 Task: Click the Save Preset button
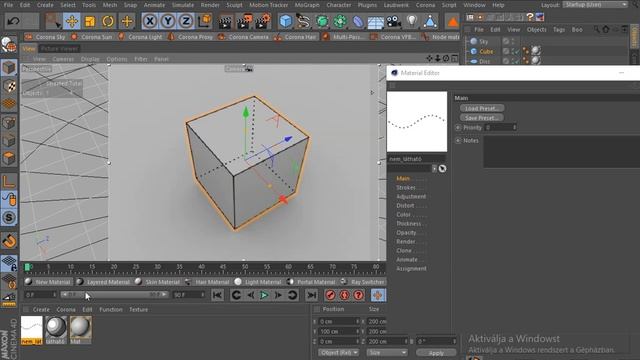[482, 118]
